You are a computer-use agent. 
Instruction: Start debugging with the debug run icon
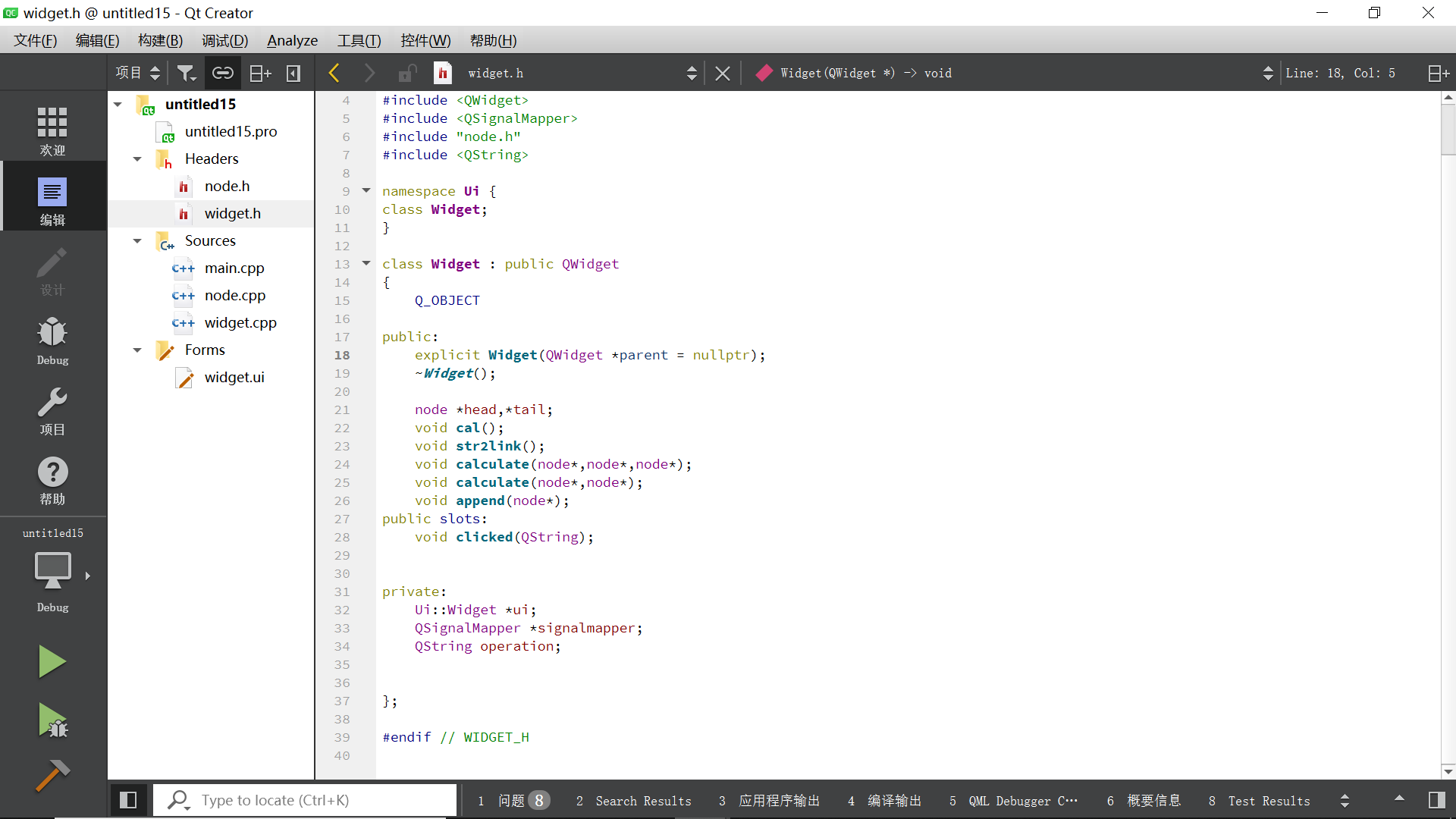pos(52,720)
